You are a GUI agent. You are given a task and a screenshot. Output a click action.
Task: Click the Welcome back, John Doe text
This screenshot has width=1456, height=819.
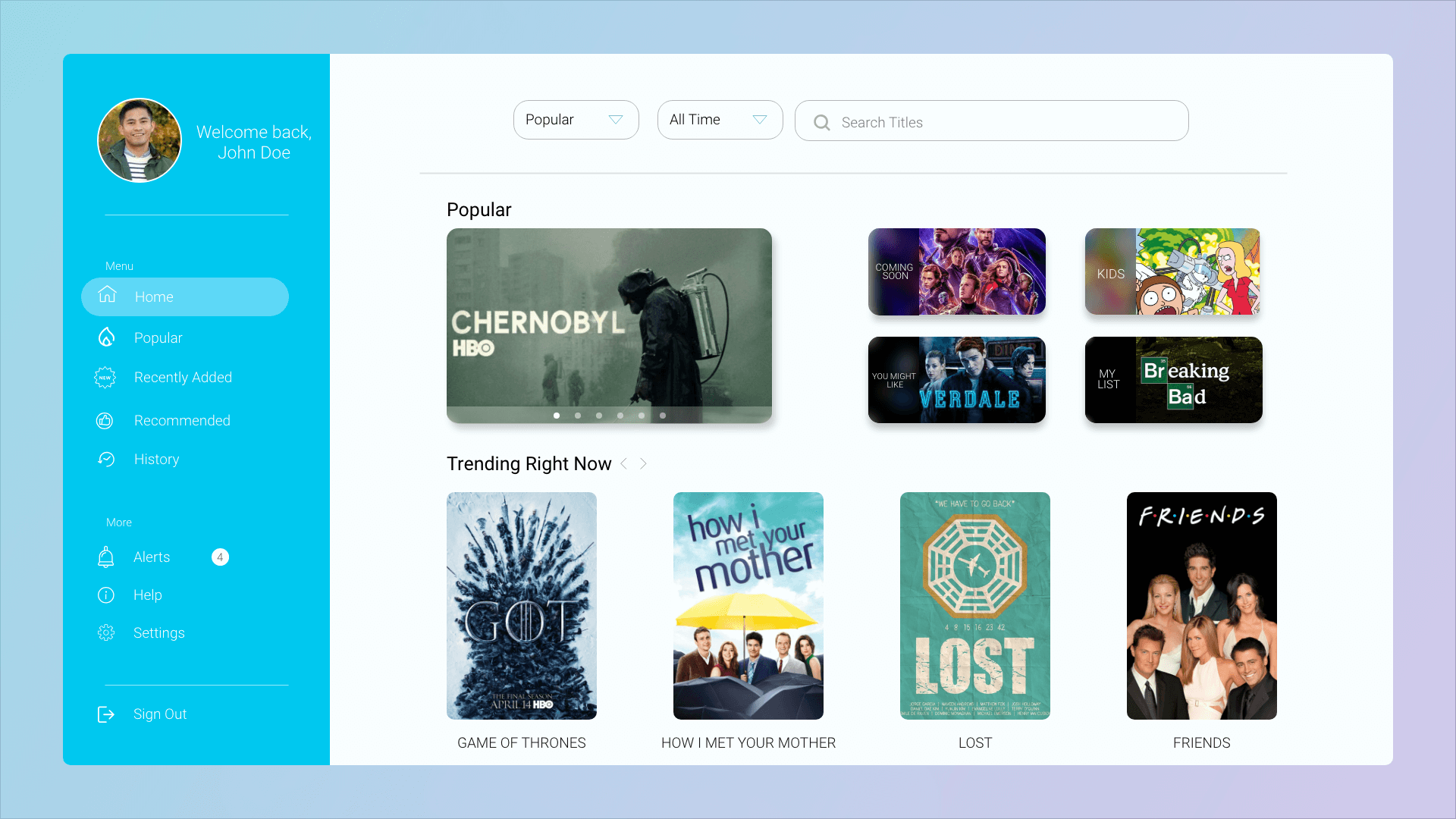click(254, 143)
